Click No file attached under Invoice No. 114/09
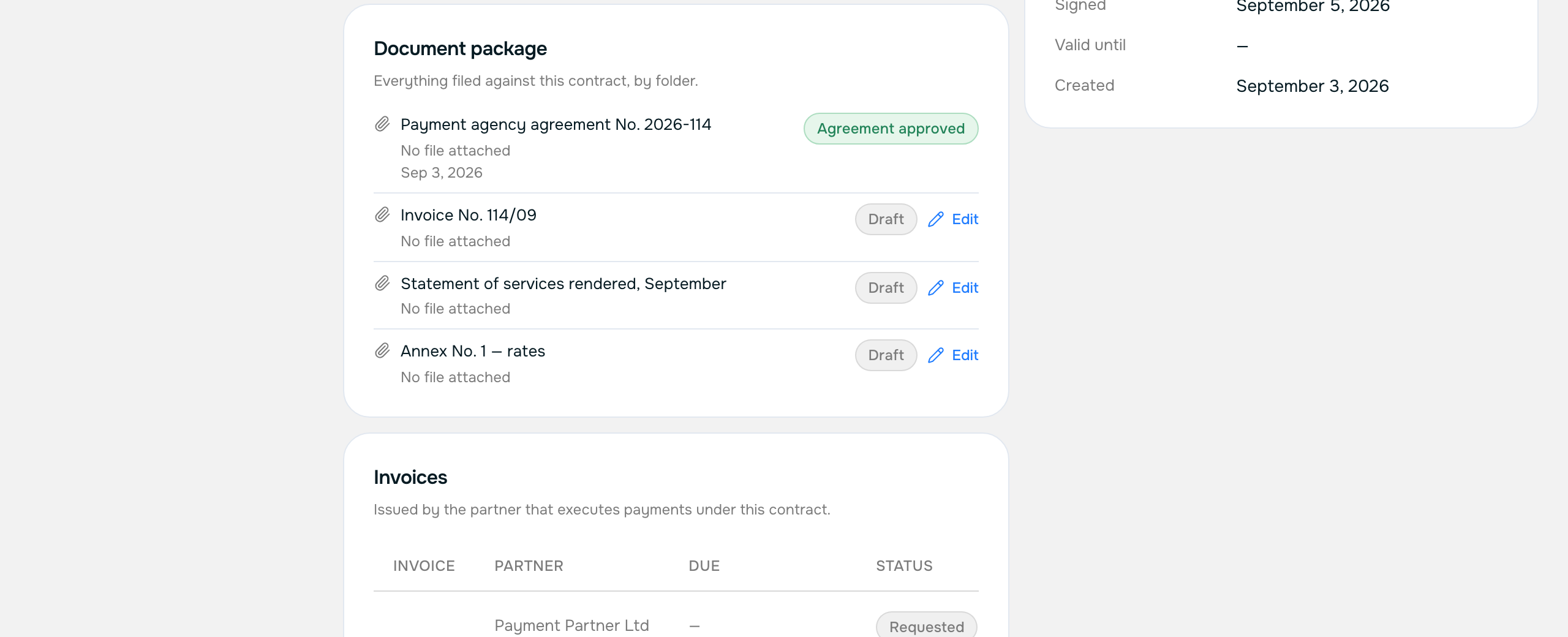Screen dimensions: 1568x637 tap(455, 241)
